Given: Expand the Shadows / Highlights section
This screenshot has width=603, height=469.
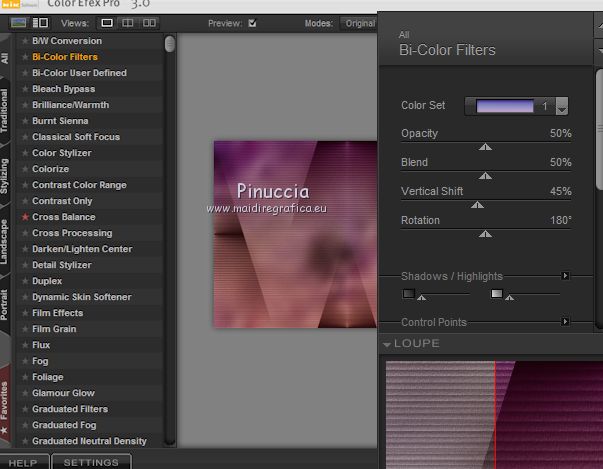Looking at the screenshot, I should (565, 276).
